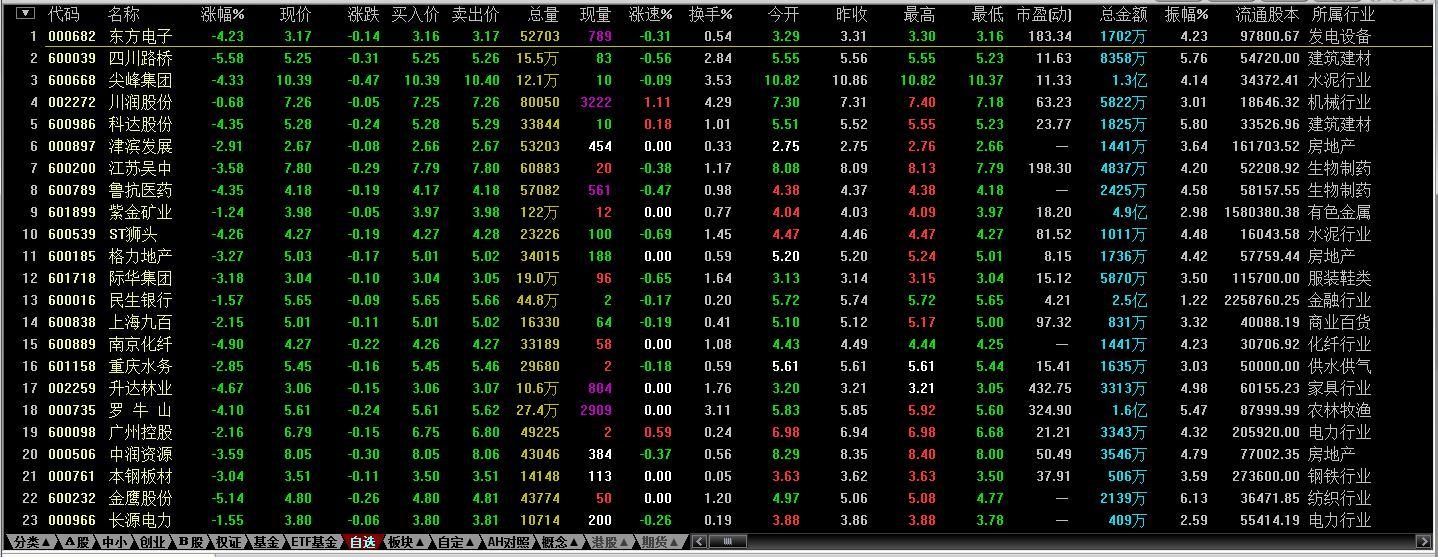Sort by the 总金额 column header

[x=1122, y=14]
